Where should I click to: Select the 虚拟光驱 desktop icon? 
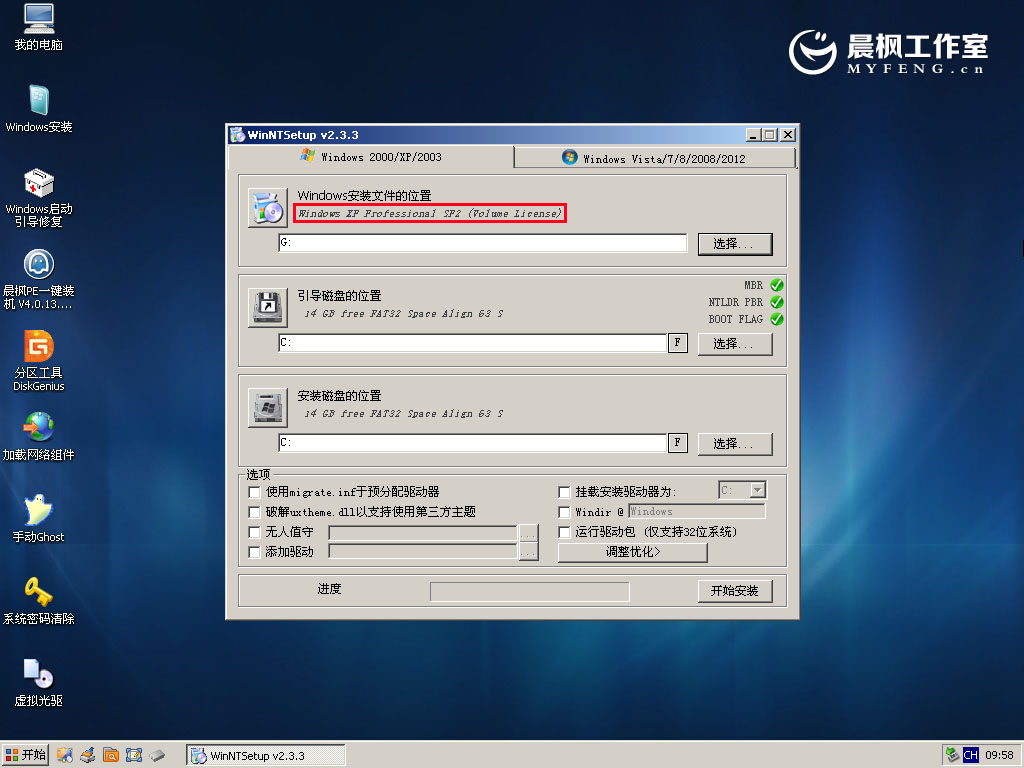click(x=39, y=682)
